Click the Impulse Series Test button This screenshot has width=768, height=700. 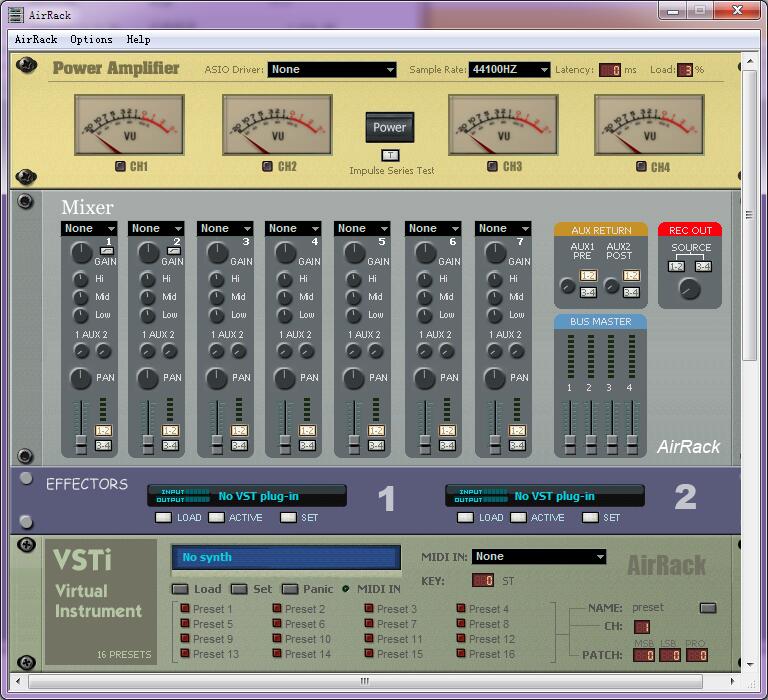coord(390,155)
